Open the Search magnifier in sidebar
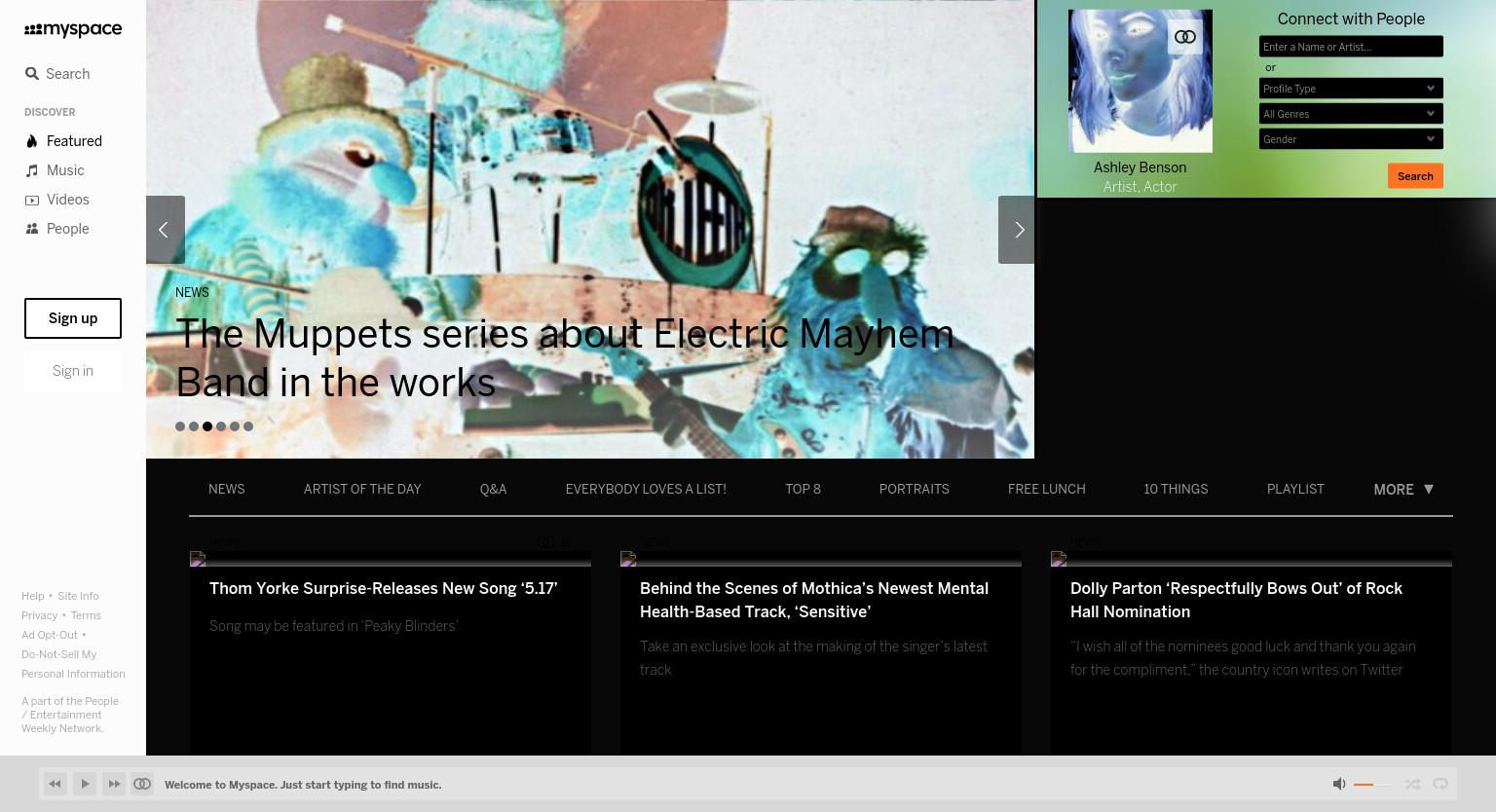 pyautogui.click(x=32, y=74)
